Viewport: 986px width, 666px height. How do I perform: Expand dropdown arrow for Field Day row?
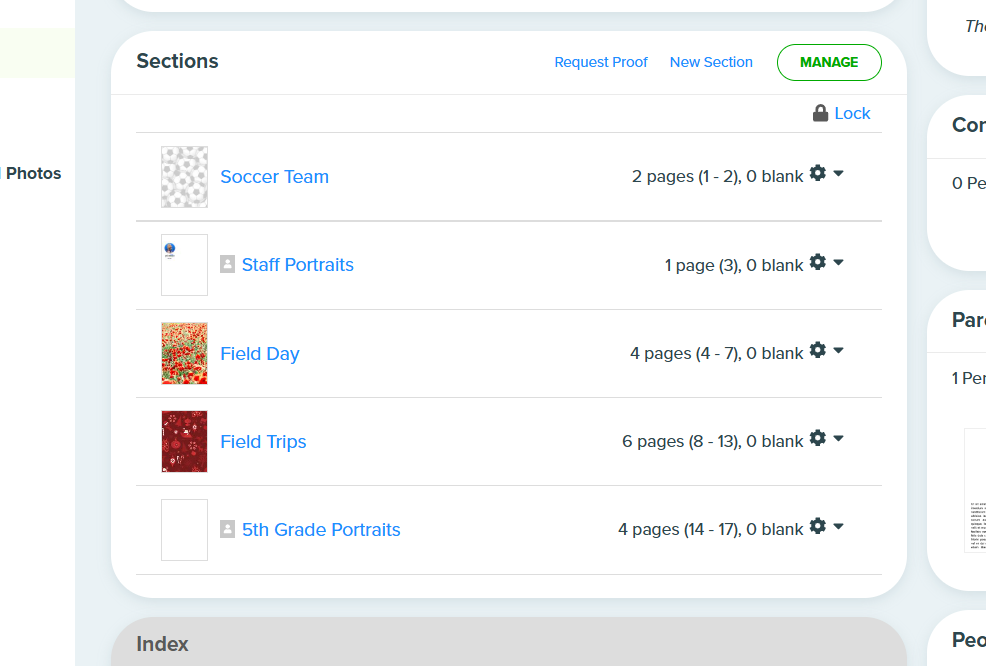838,350
